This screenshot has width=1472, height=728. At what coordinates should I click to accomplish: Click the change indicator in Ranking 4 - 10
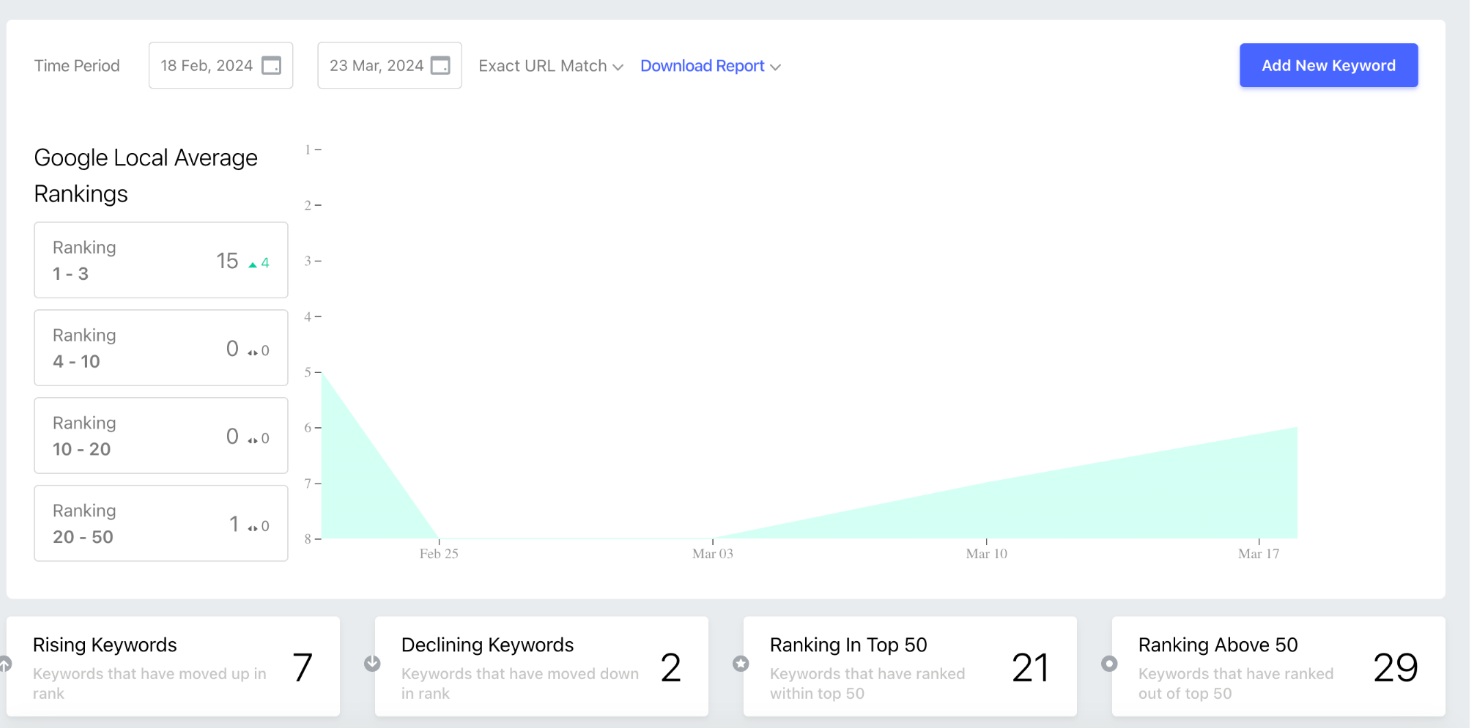pyautogui.click(x=259, y=351)
